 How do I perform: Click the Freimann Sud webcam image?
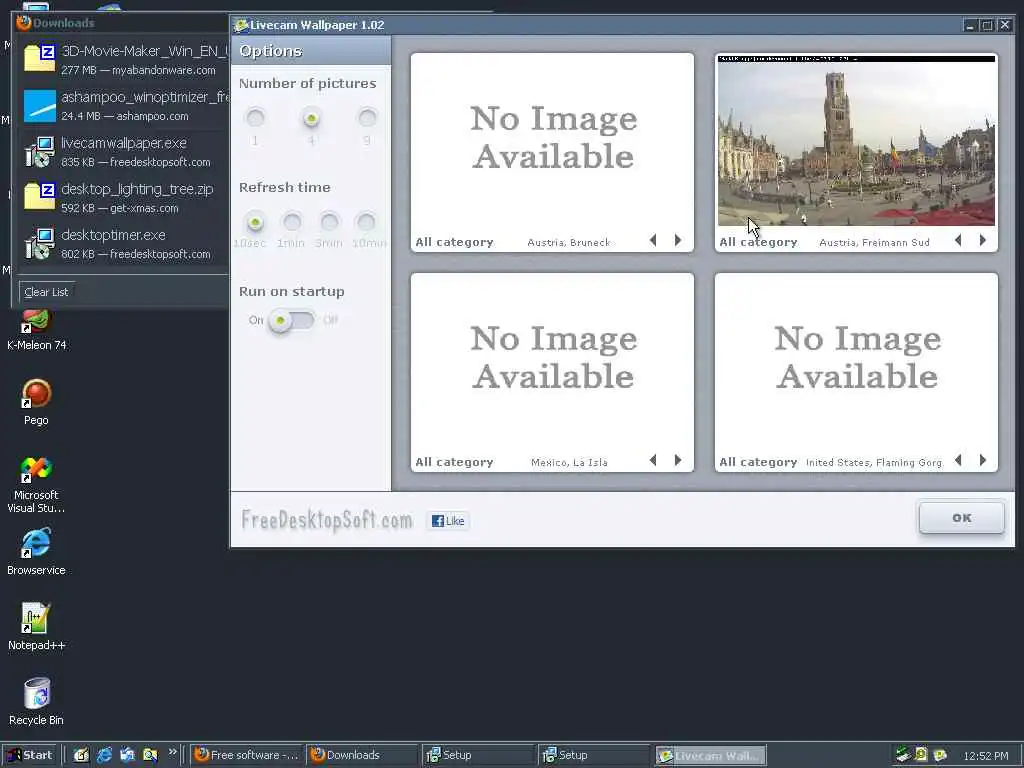pos(856,141)
